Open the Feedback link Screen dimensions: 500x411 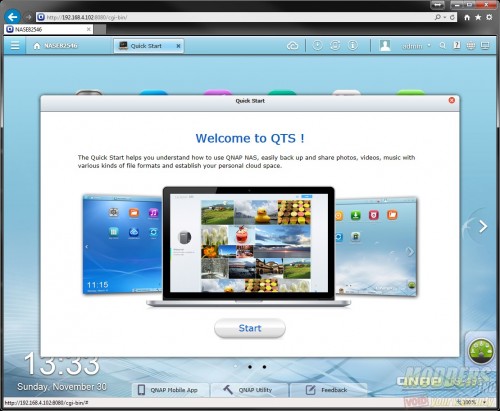328,390
